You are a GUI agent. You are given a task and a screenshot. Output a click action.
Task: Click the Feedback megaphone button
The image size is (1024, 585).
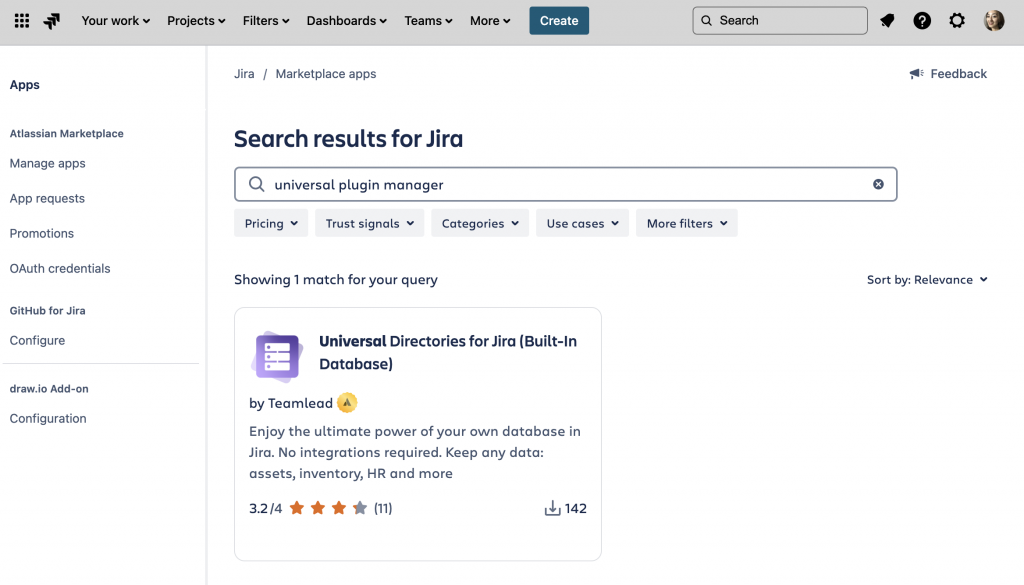(x=948, y=74)
